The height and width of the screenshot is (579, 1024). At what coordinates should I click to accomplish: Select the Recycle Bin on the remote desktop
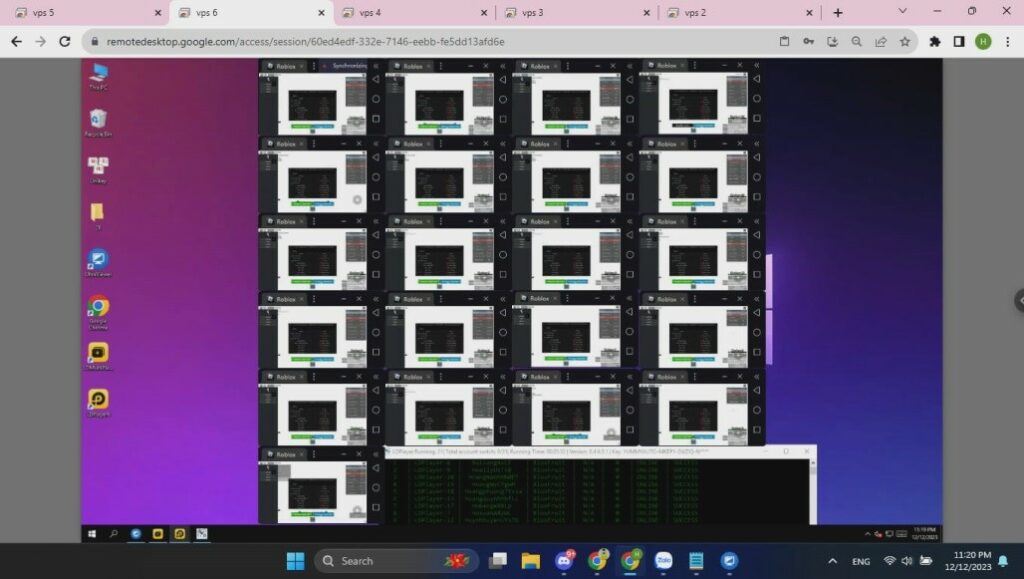(99, 123)
